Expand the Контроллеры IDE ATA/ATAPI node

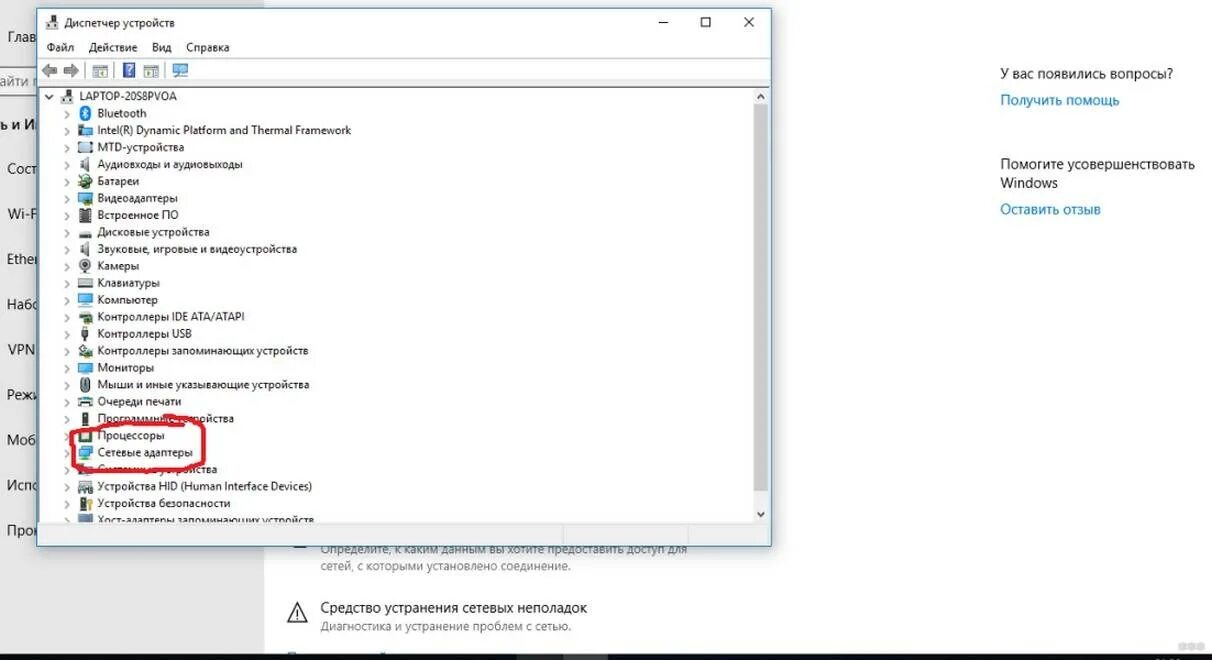pyautogui.click(x=67, y=317)
